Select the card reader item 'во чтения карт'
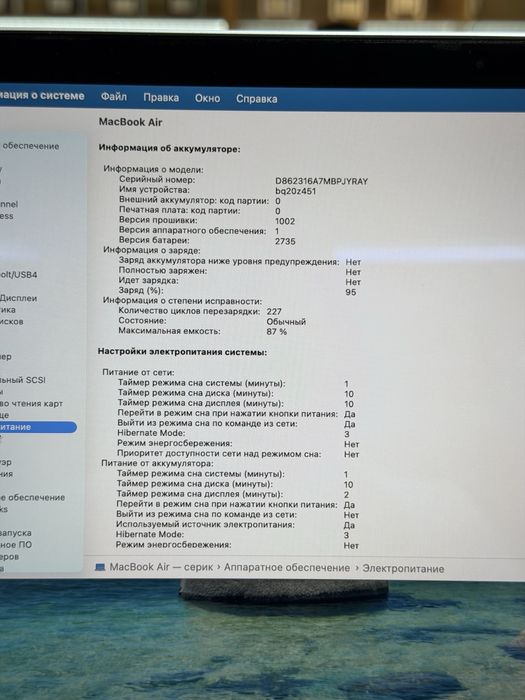525x700 pixels. (x=31, y=404)
